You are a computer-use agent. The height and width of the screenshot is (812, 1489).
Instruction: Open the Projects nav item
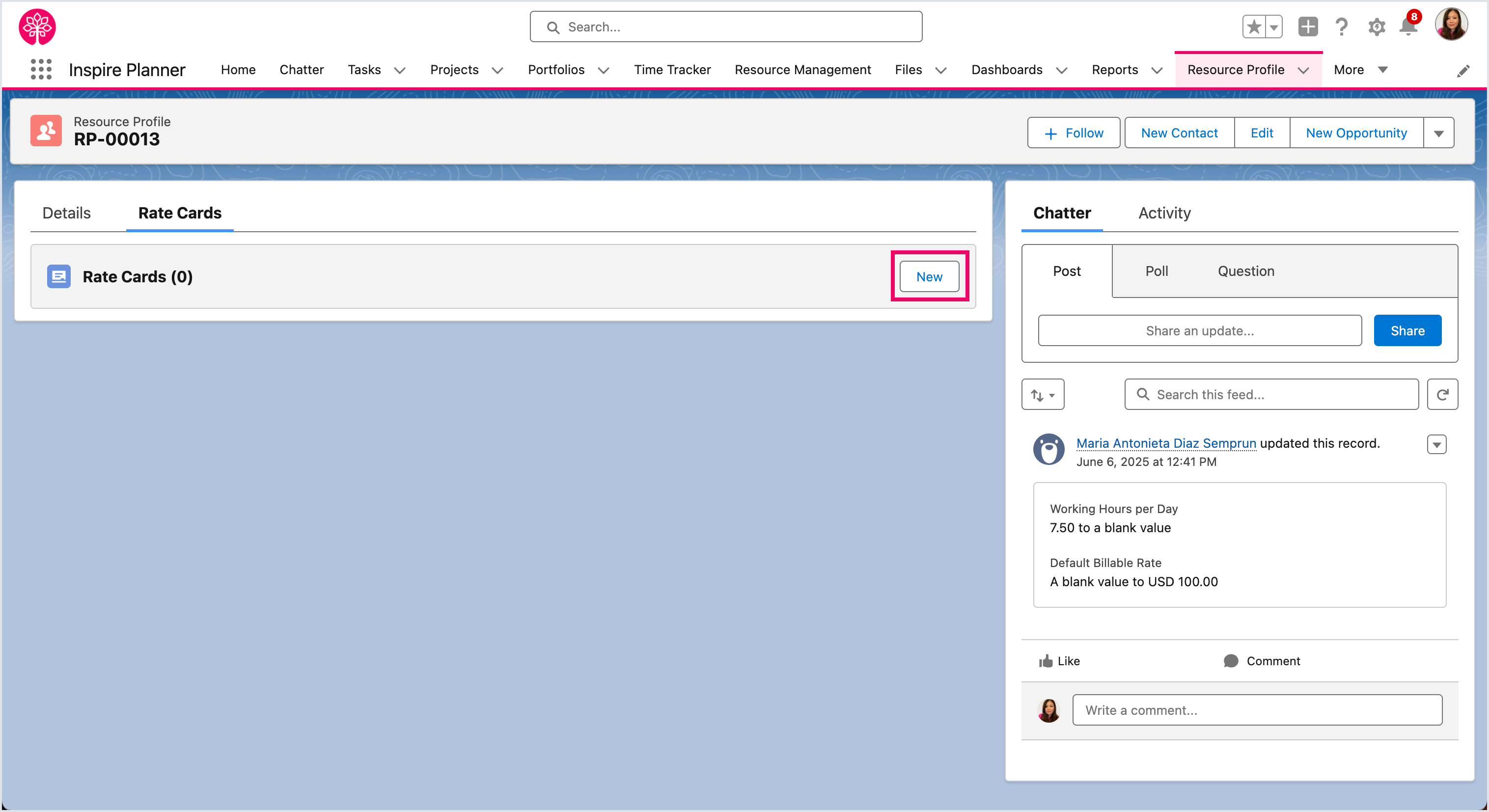tap(454, 70)
